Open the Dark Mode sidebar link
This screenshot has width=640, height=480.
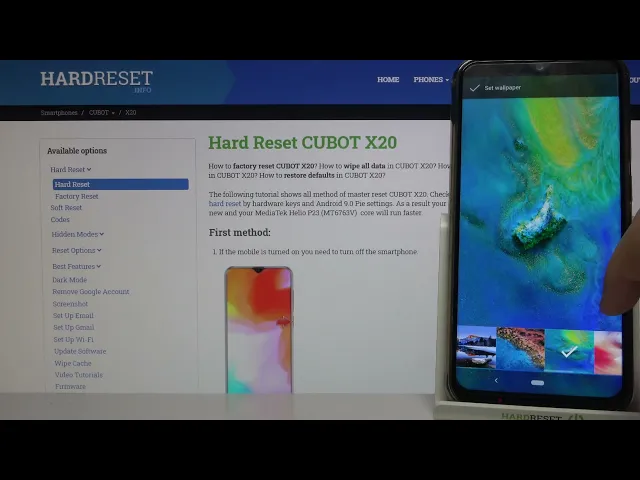click(69, 280)
